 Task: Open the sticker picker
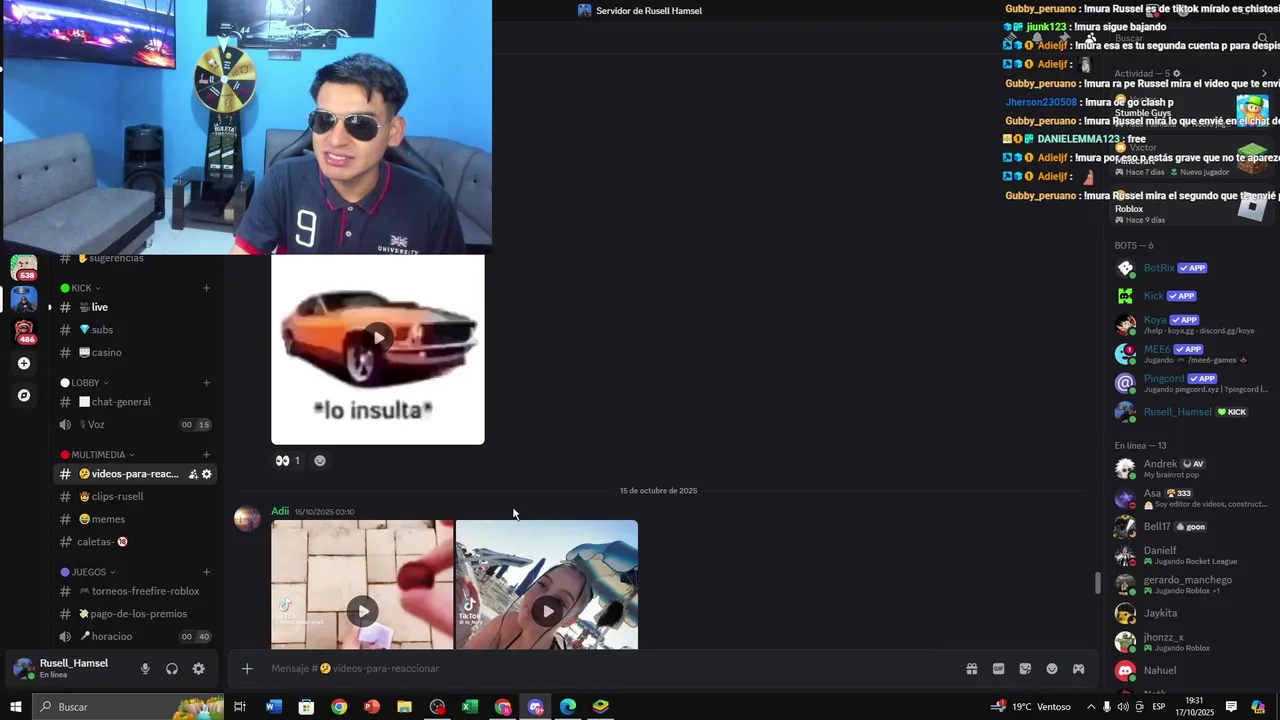click(x=1025, y=669)
